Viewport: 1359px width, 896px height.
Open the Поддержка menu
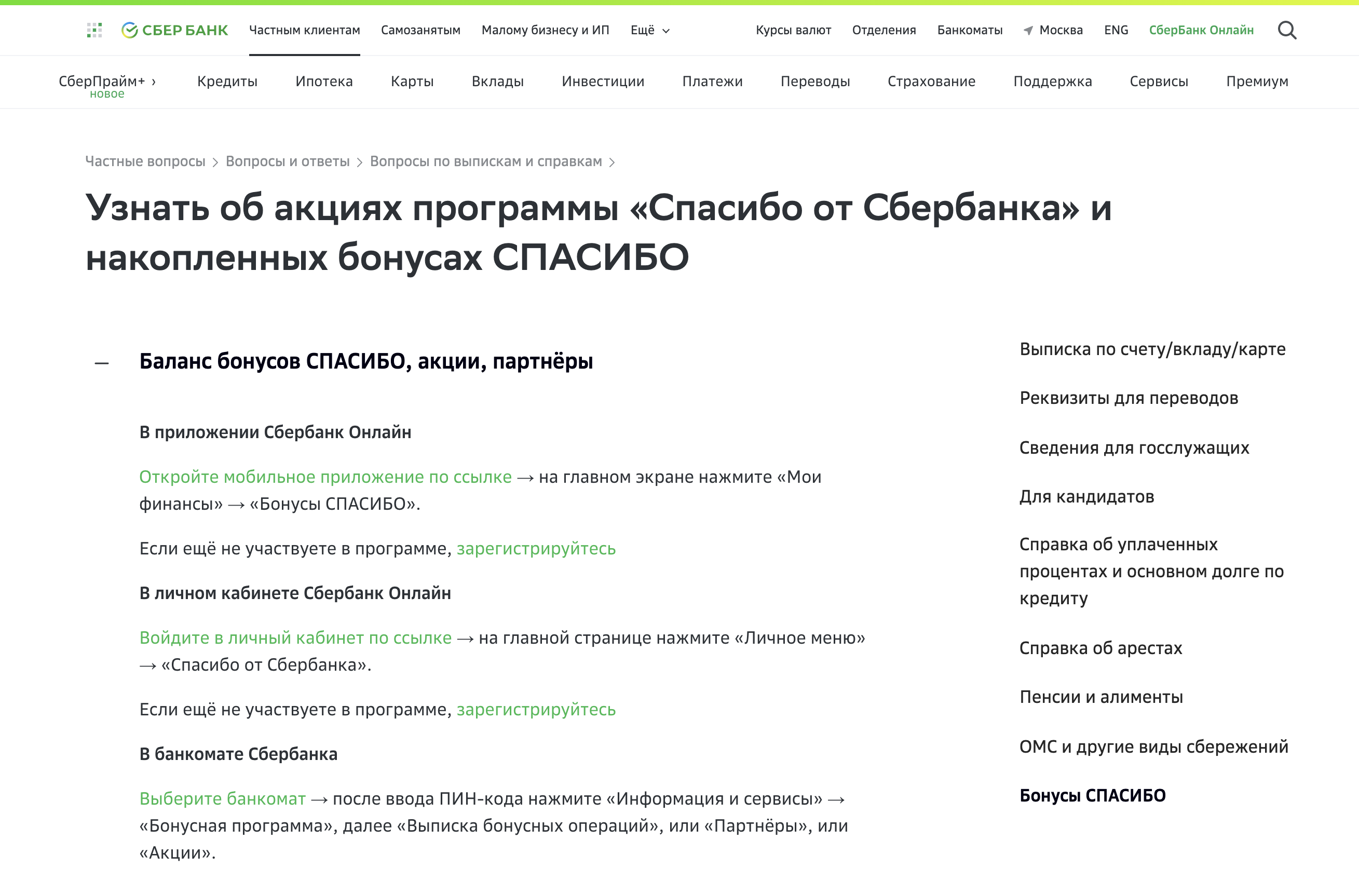(x=1052, y=81)
